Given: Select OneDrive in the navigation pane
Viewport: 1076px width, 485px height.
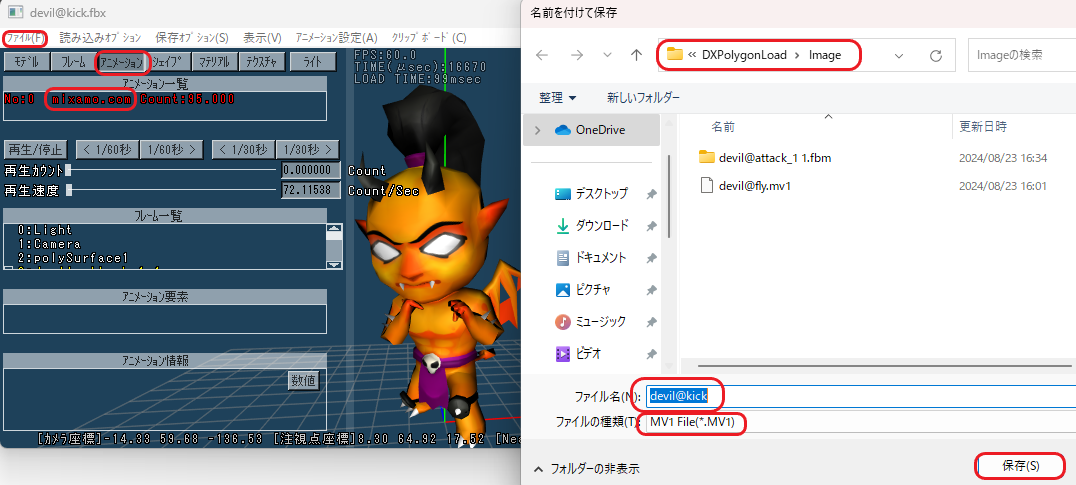Looking at the screenshot, I should (592, 130).
